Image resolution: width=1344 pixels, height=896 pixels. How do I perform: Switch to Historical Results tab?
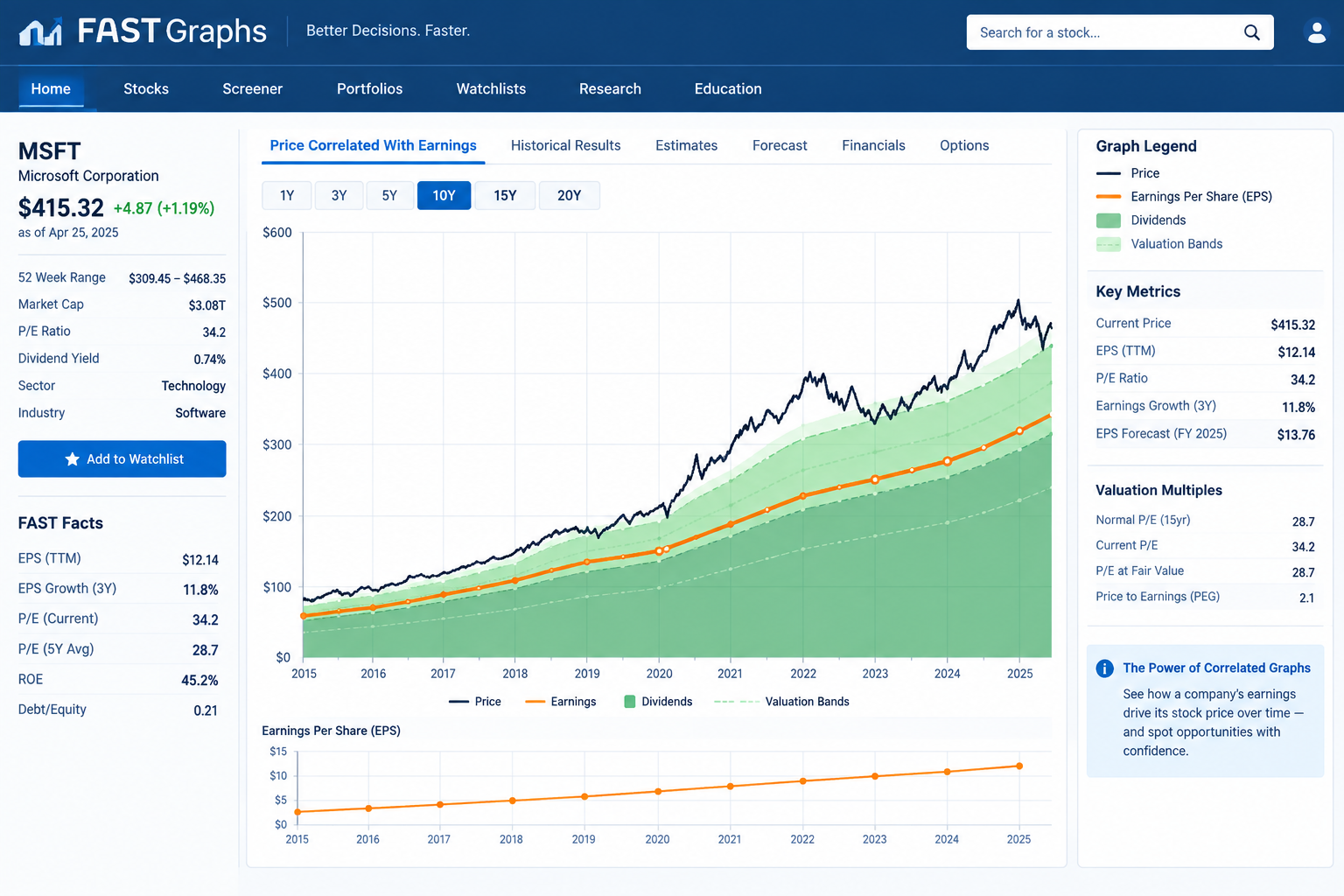click(566, 145)
